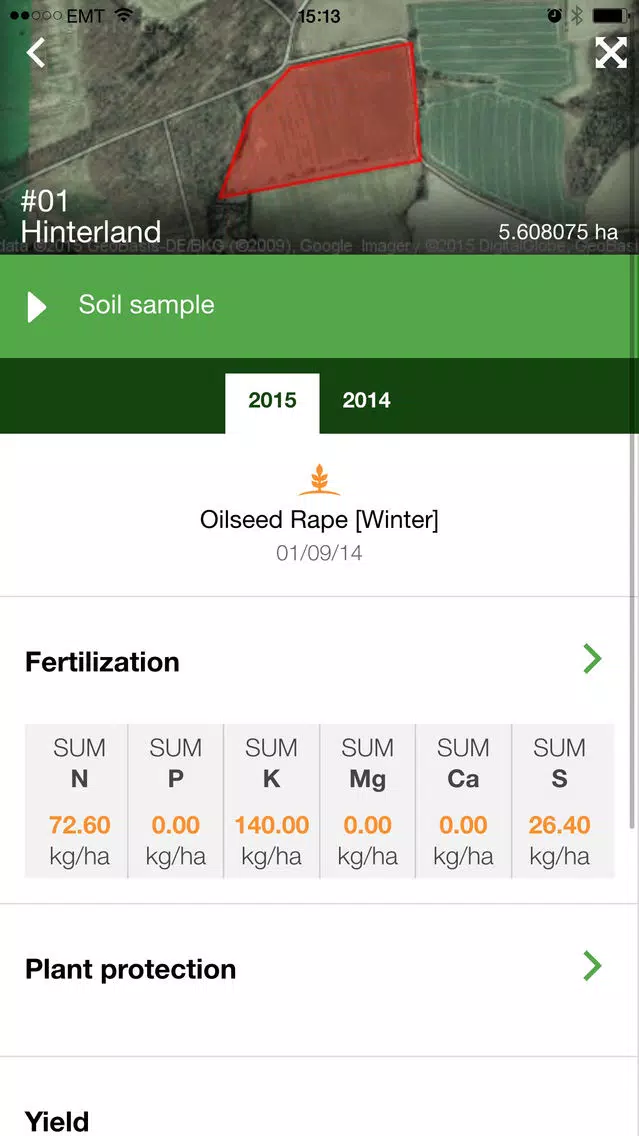The height and width of the screenshot is (1136, 639).
Task: Tap the orange crop plant icon
Action: tap(319, 480)
